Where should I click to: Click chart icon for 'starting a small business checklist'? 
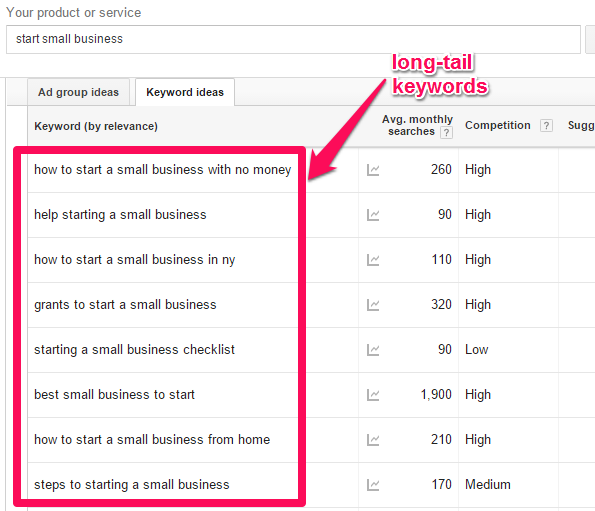point(373,350)
